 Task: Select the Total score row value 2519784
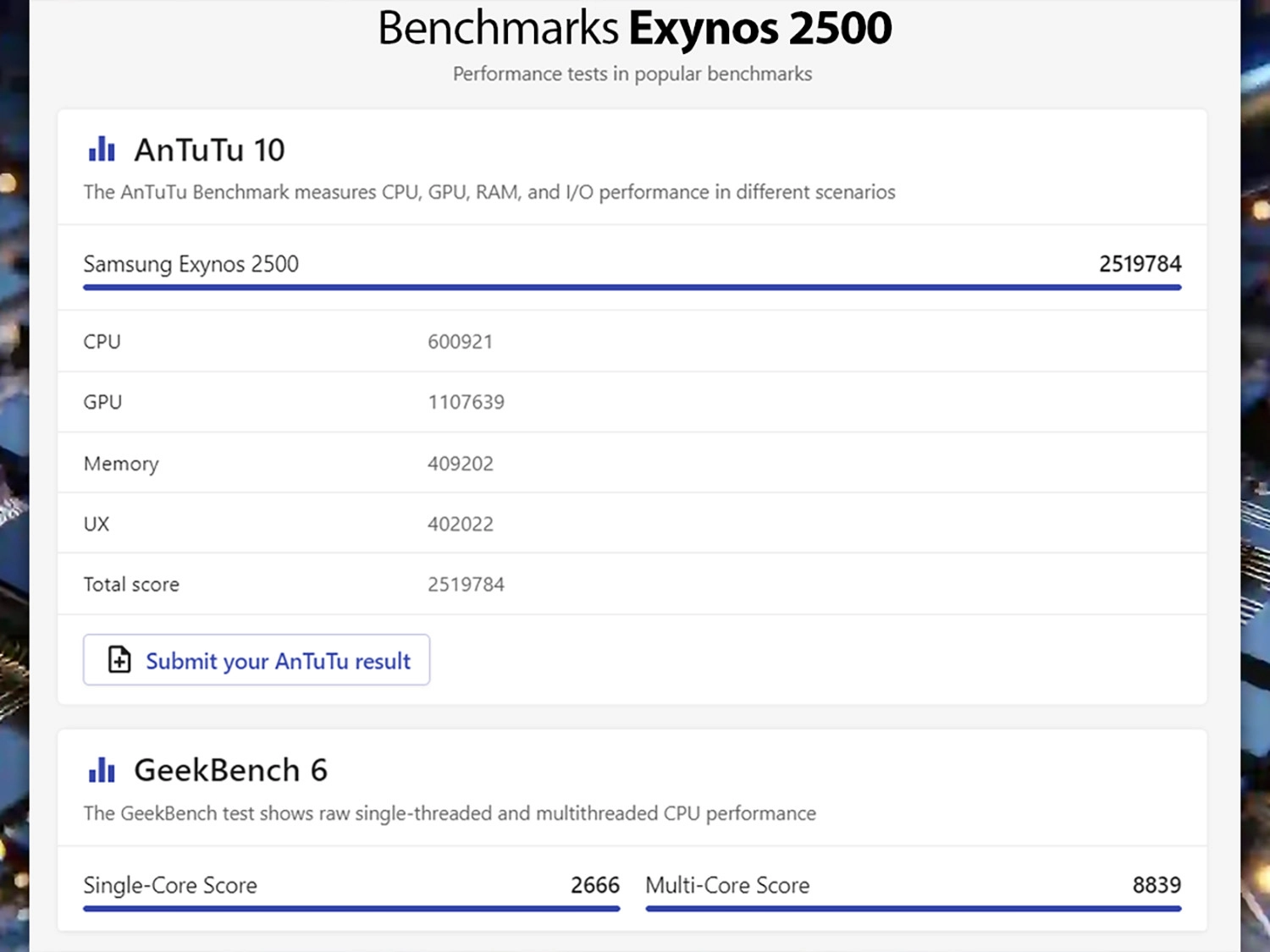point(466,585)
